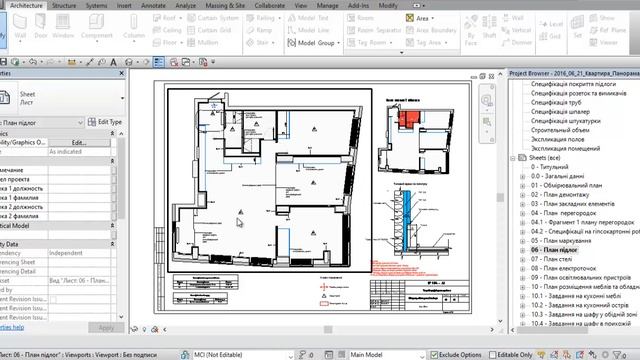
Task: Select the Строительный объем schedule
Action: pos(560,130)
